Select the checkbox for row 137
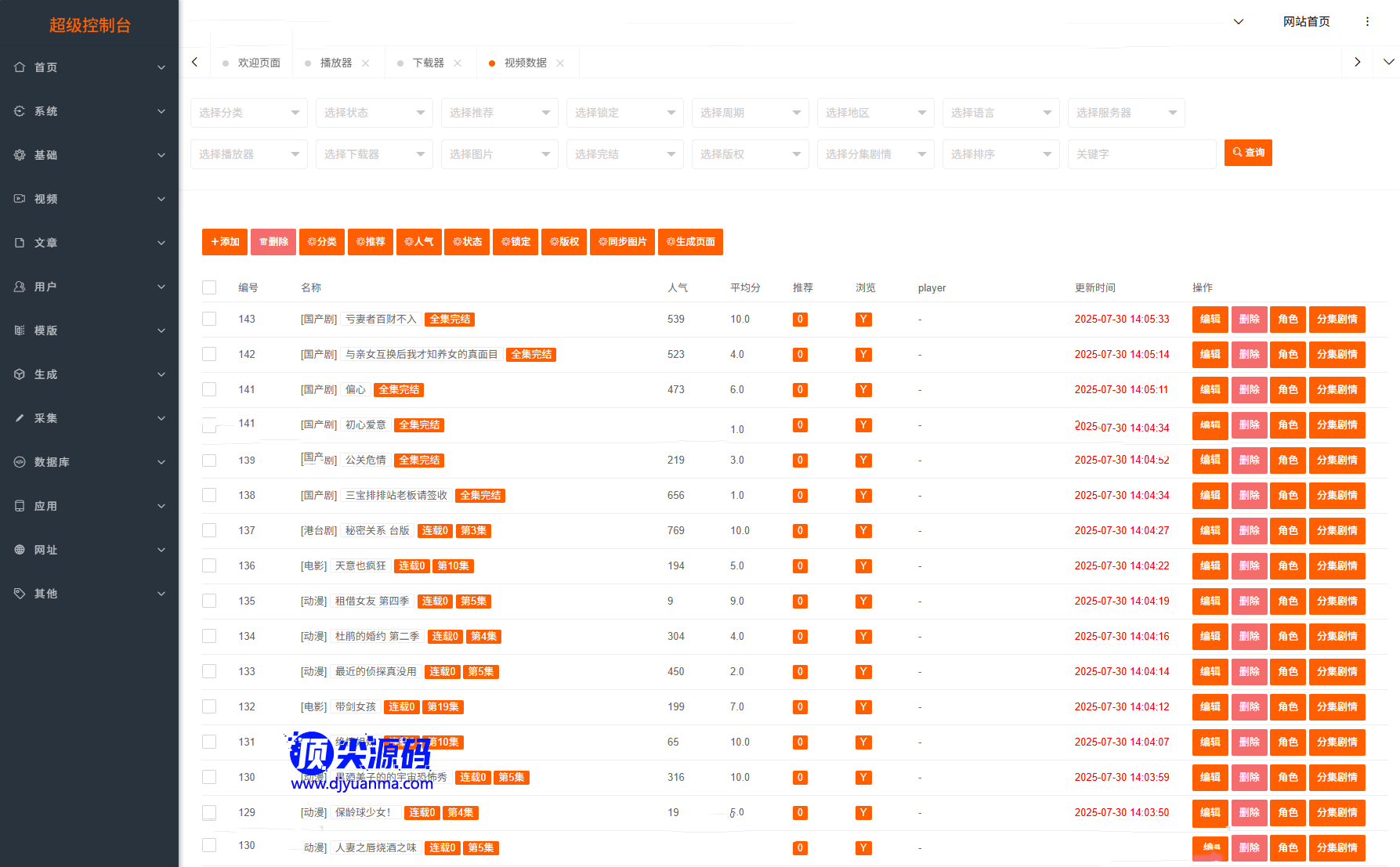1400x867 pixels. click(209, 530)
